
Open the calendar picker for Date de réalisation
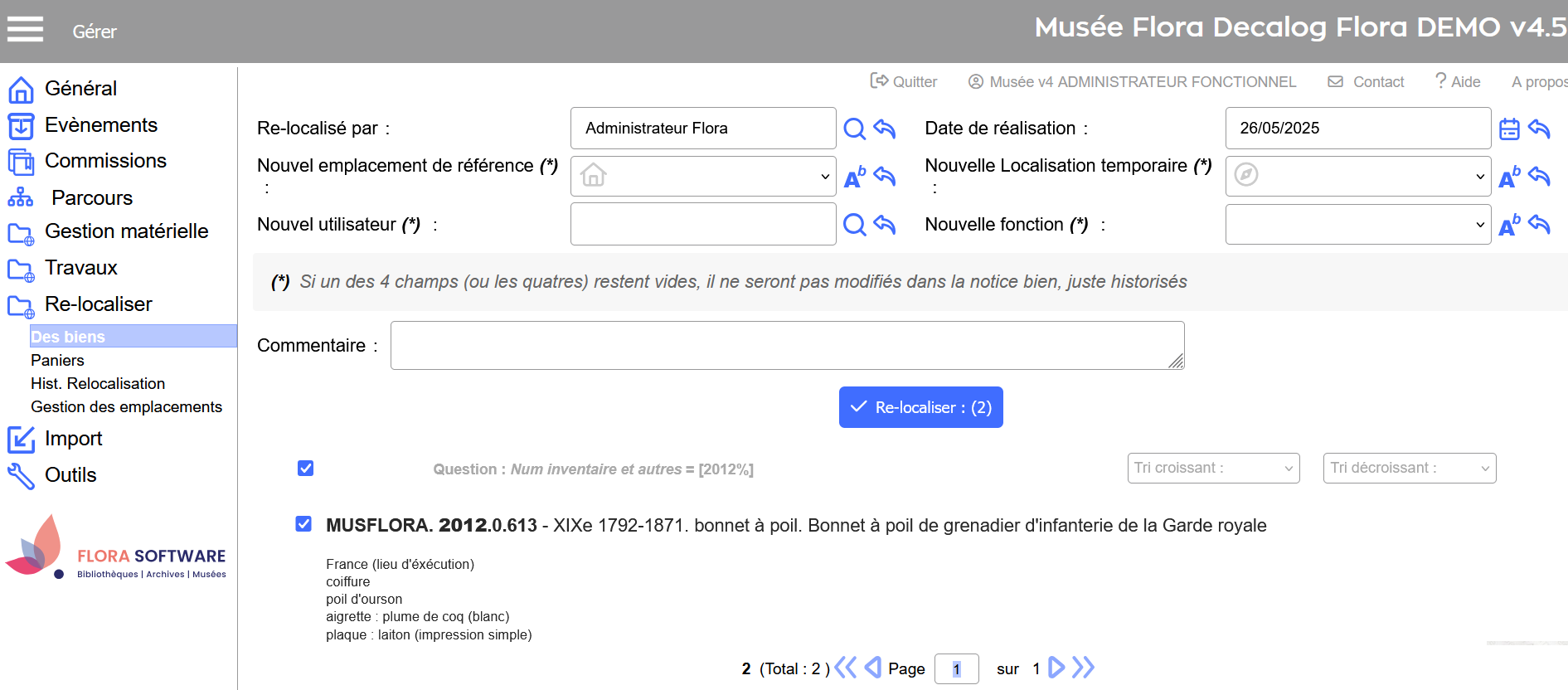[1509, 129]
